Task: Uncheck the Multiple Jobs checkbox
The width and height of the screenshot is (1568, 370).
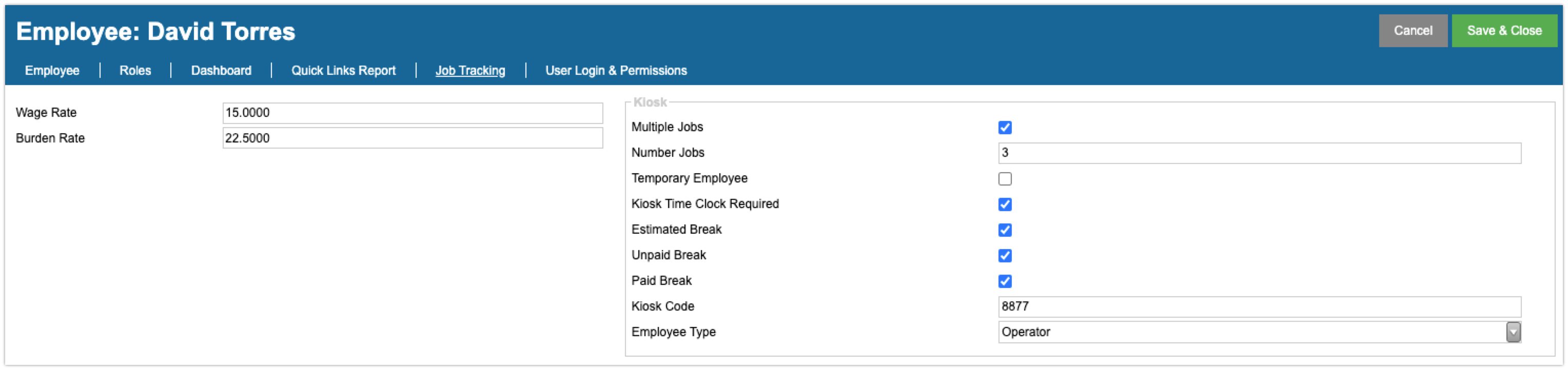Action: pyautogui.click(x=1004, y=128)
